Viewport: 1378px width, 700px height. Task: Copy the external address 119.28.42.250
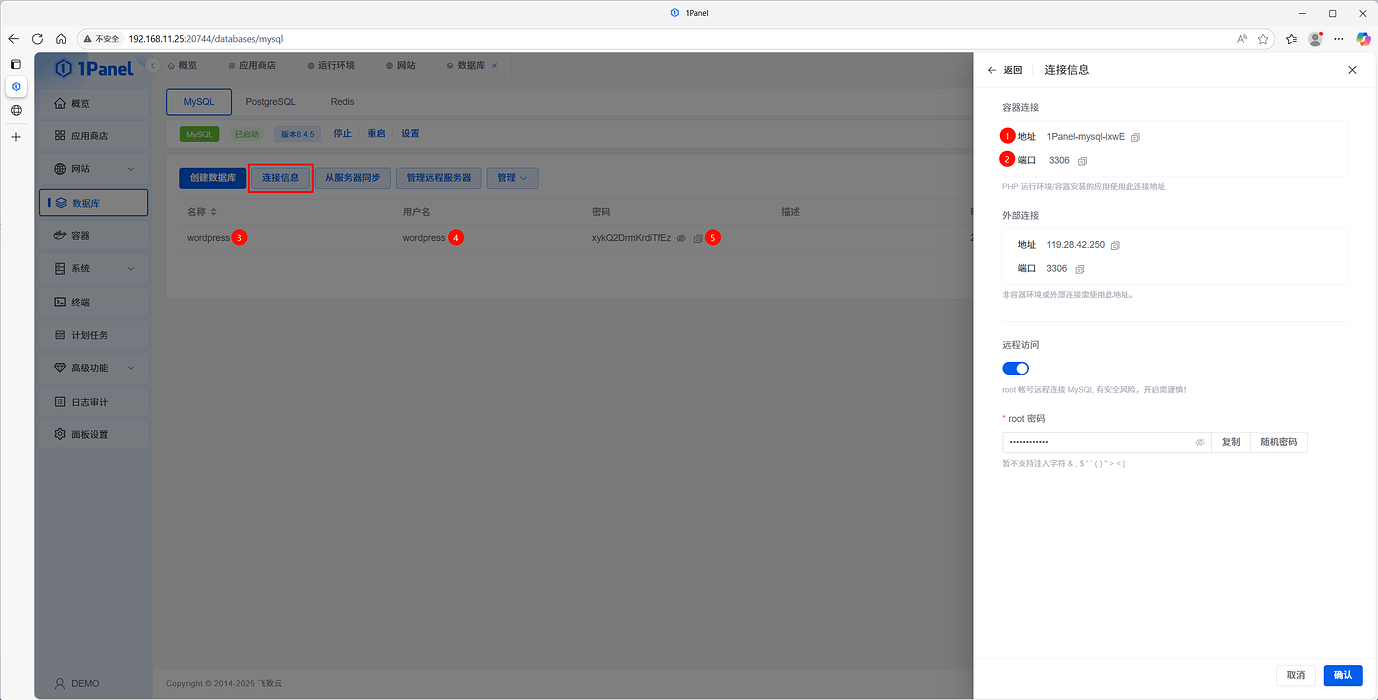tap(1115, 243)
